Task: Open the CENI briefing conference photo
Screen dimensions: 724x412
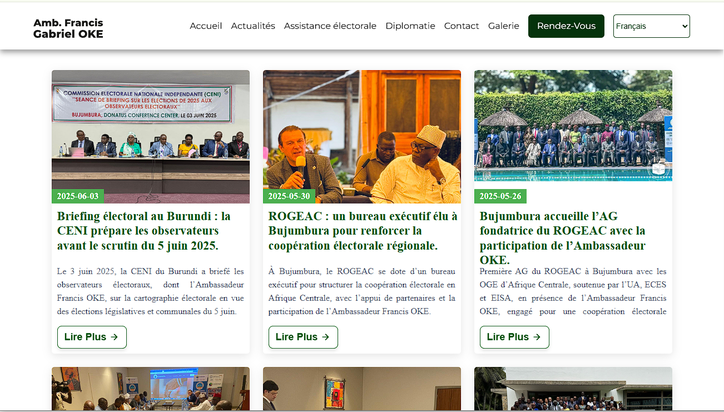Action: [151, 136]
